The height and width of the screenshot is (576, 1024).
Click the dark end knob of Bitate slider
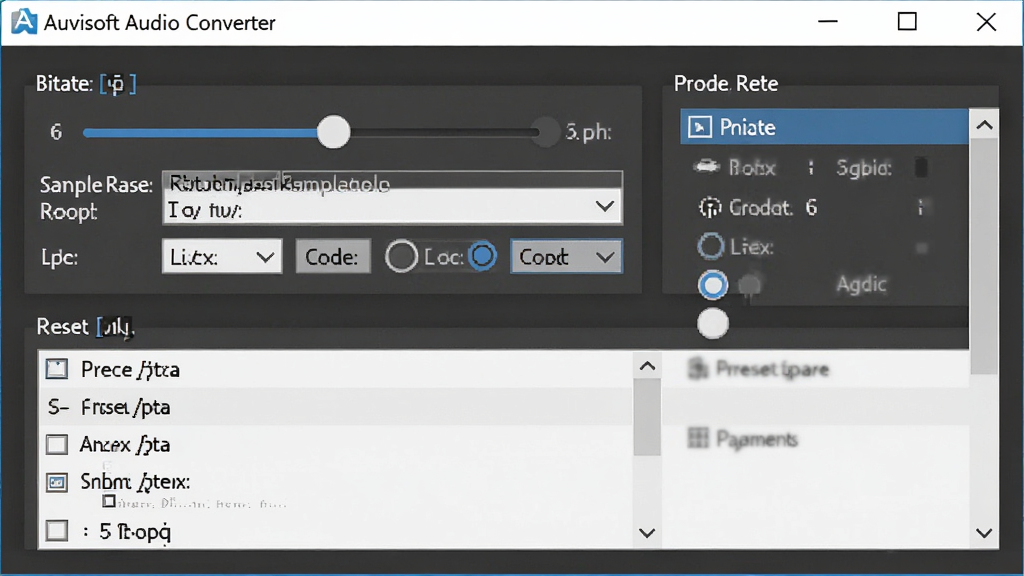click(x=544, y=132)
